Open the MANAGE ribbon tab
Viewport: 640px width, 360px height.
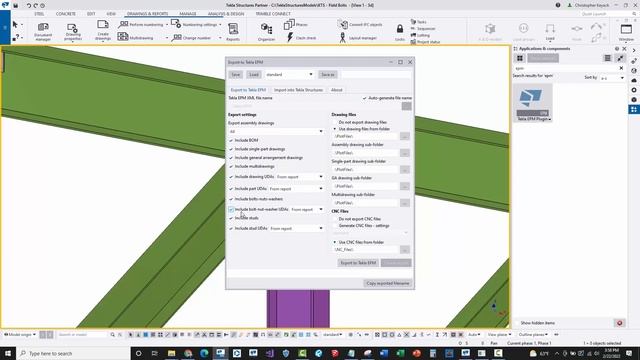click(x=188, y=14)
